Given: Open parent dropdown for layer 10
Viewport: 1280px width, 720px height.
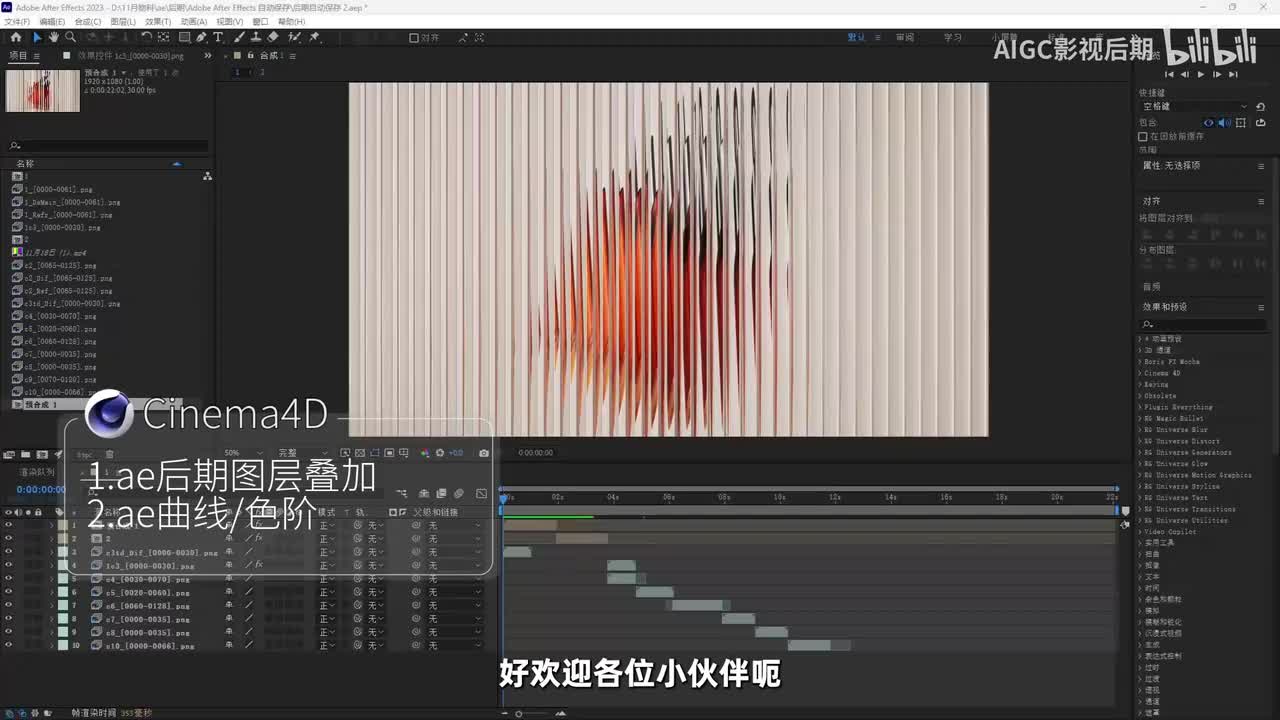Looking at the screenshot, I should click(x=455, y=645).
